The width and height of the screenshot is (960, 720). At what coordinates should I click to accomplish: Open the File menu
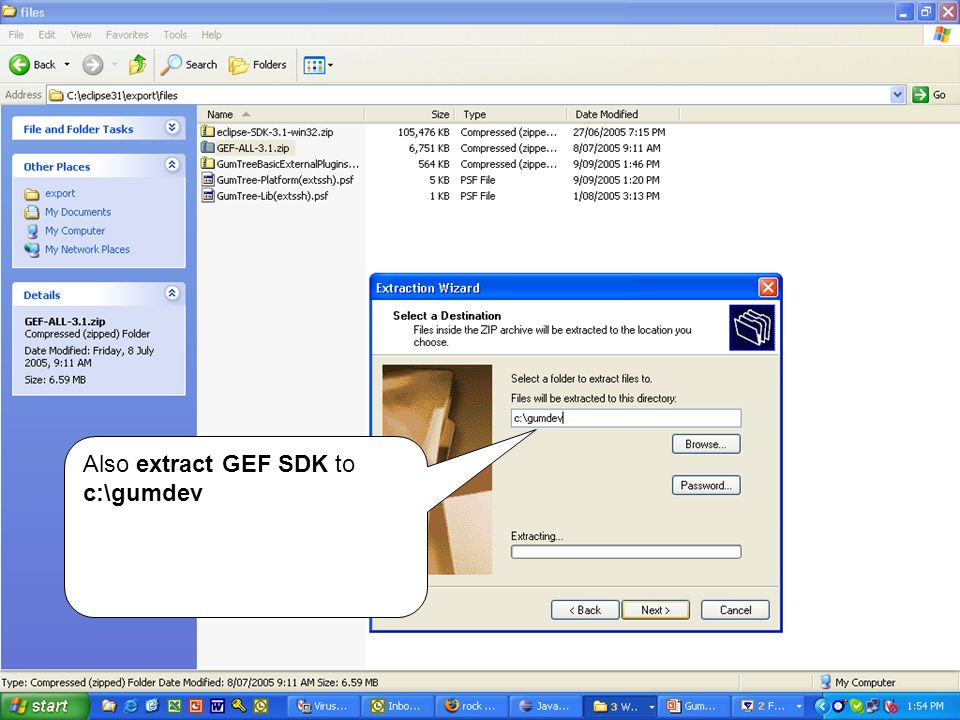(16, 35)
